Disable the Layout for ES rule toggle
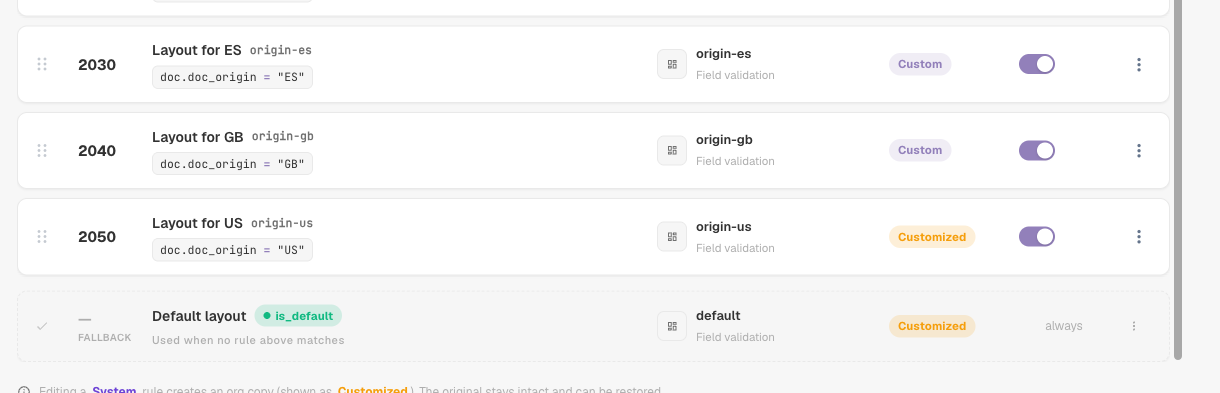Viewport: 1220px width, 393px height. pyautogui.click(x=1037, y=64)
